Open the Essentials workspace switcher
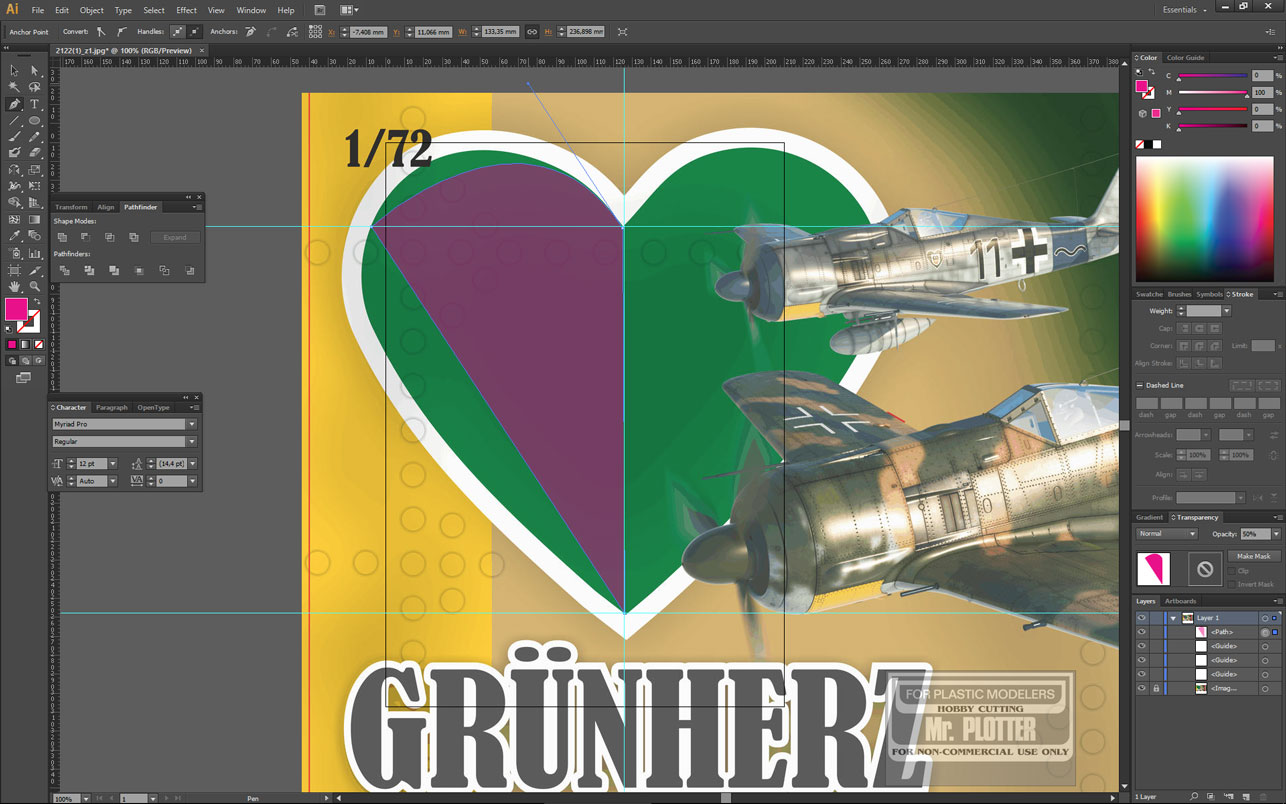Image resolution: width=1286 pixels, height=804 pixels. (1185, 10)
